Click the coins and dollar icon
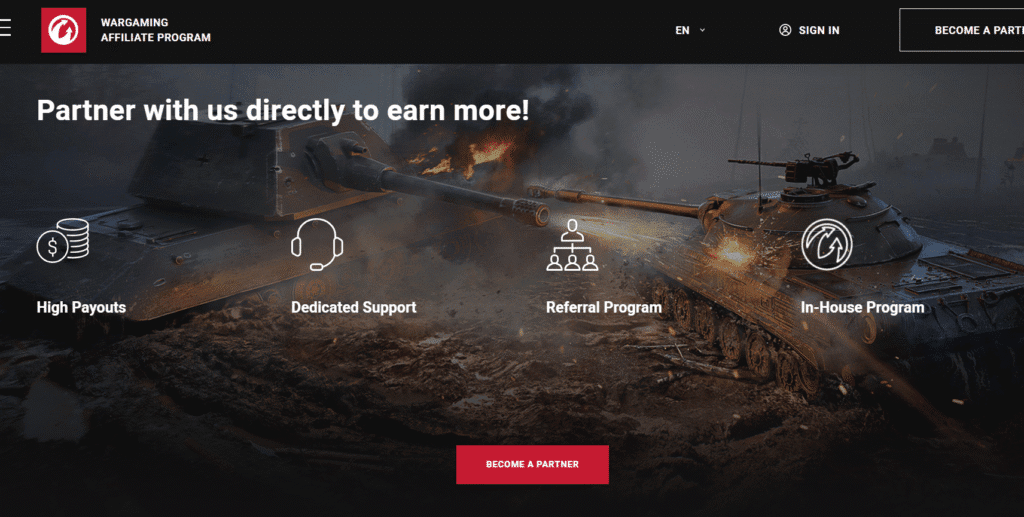Screen dimensions: 1024x517 point(63,240)
